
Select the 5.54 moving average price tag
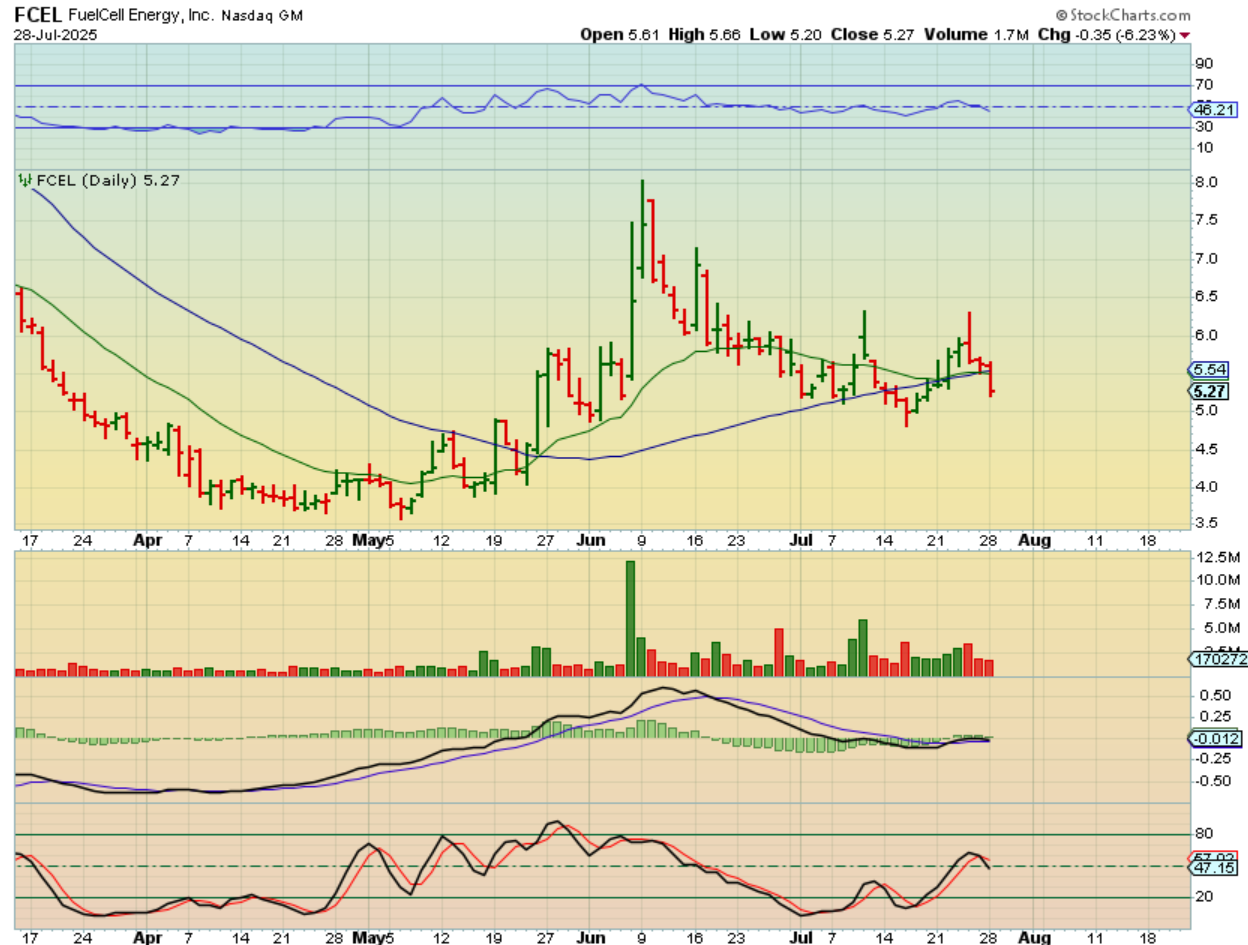(x=1211, y=369)
